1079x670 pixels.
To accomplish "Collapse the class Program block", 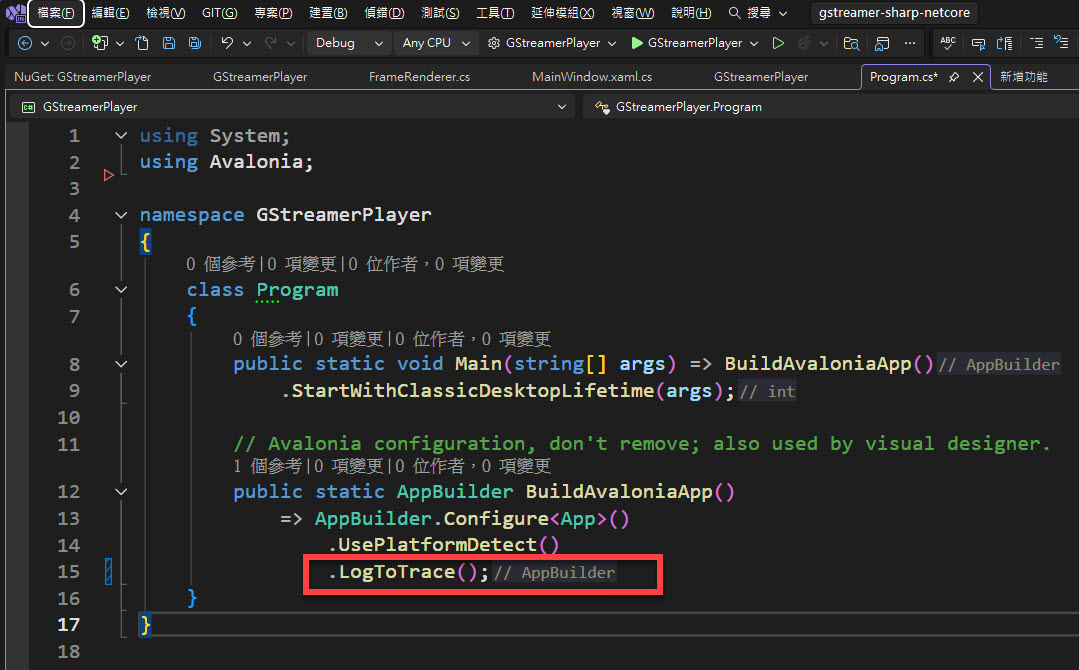I will click(121, 290).
